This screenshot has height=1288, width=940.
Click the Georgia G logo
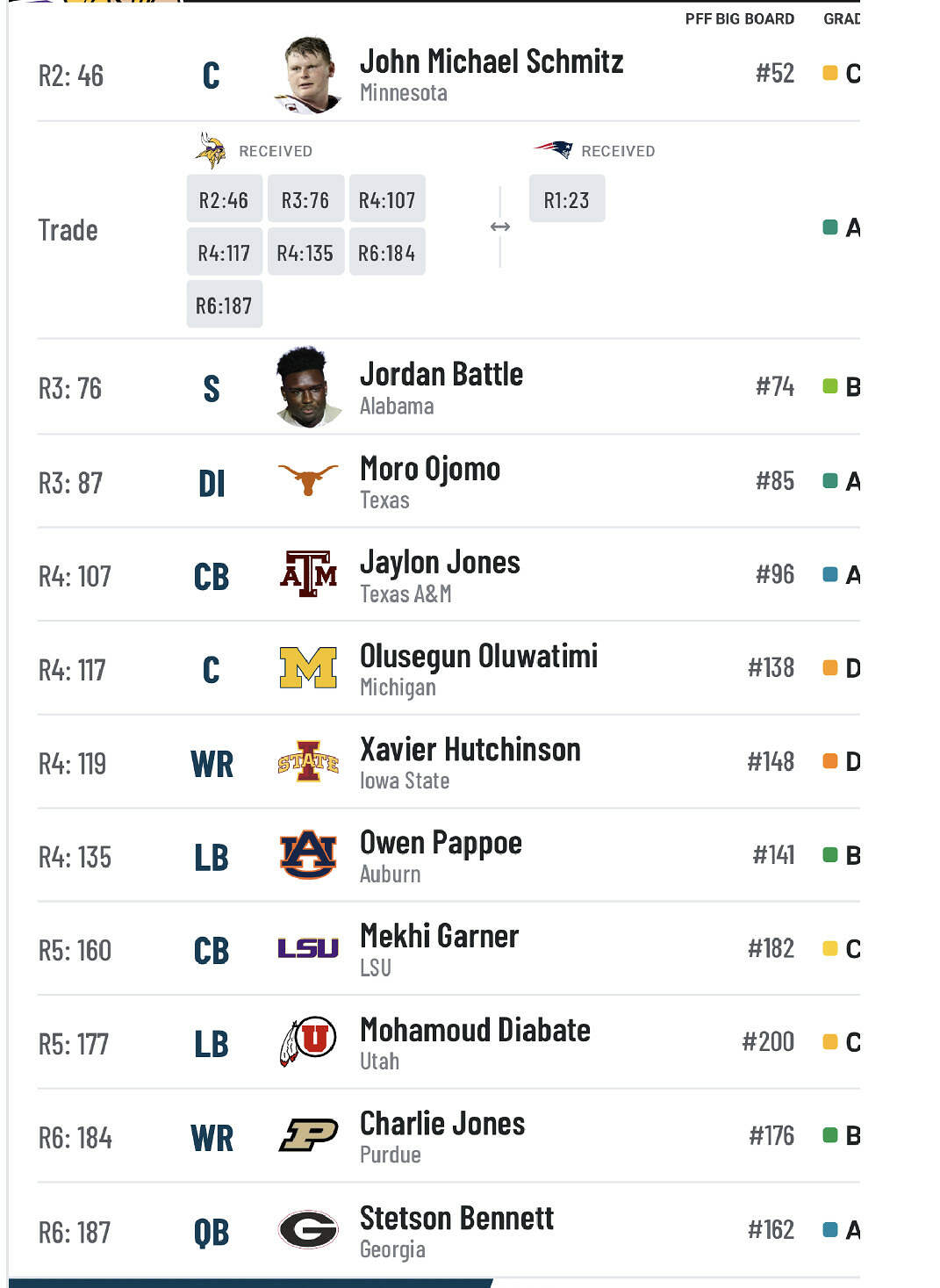tap(308, 1229)
